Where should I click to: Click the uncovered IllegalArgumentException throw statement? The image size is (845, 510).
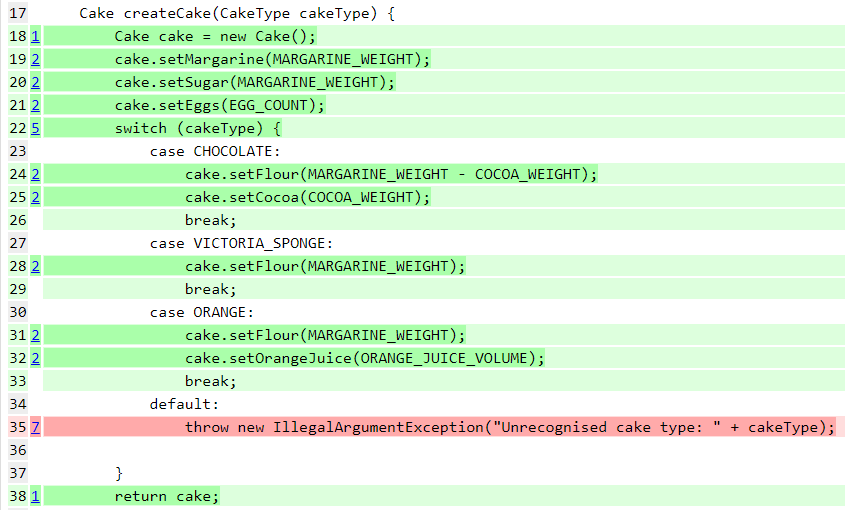click(509, 427)
